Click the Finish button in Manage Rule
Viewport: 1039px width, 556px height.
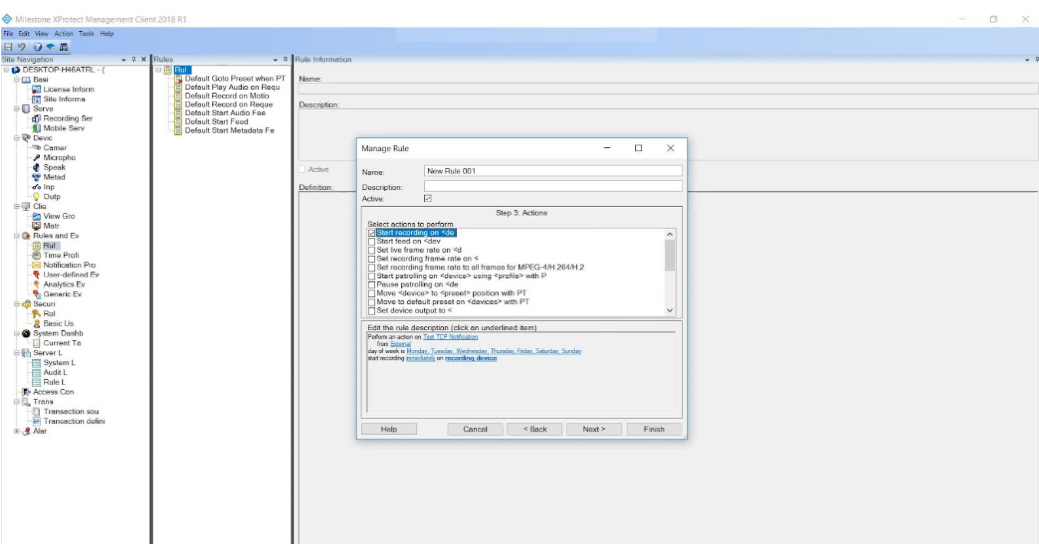point(654,429)
